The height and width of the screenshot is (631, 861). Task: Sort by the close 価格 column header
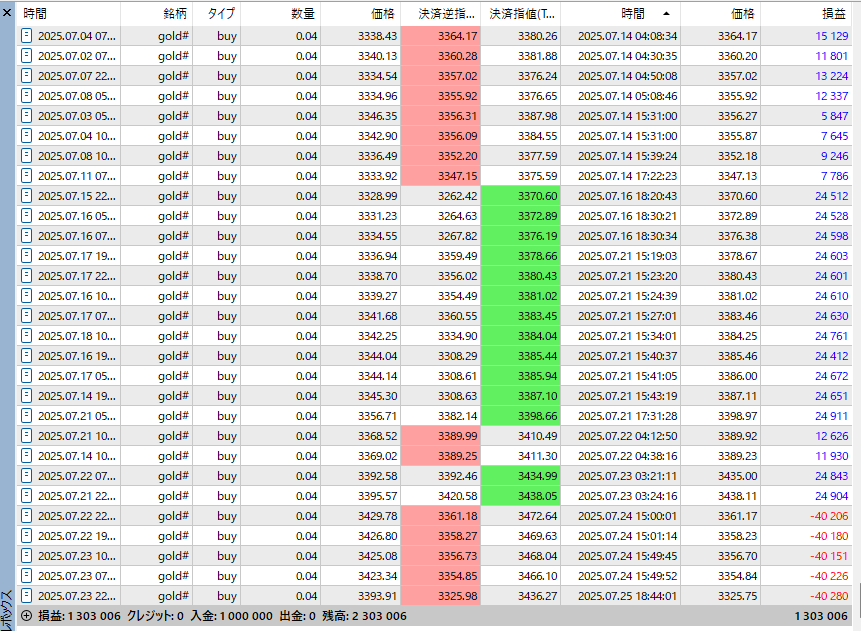[720, 13]
